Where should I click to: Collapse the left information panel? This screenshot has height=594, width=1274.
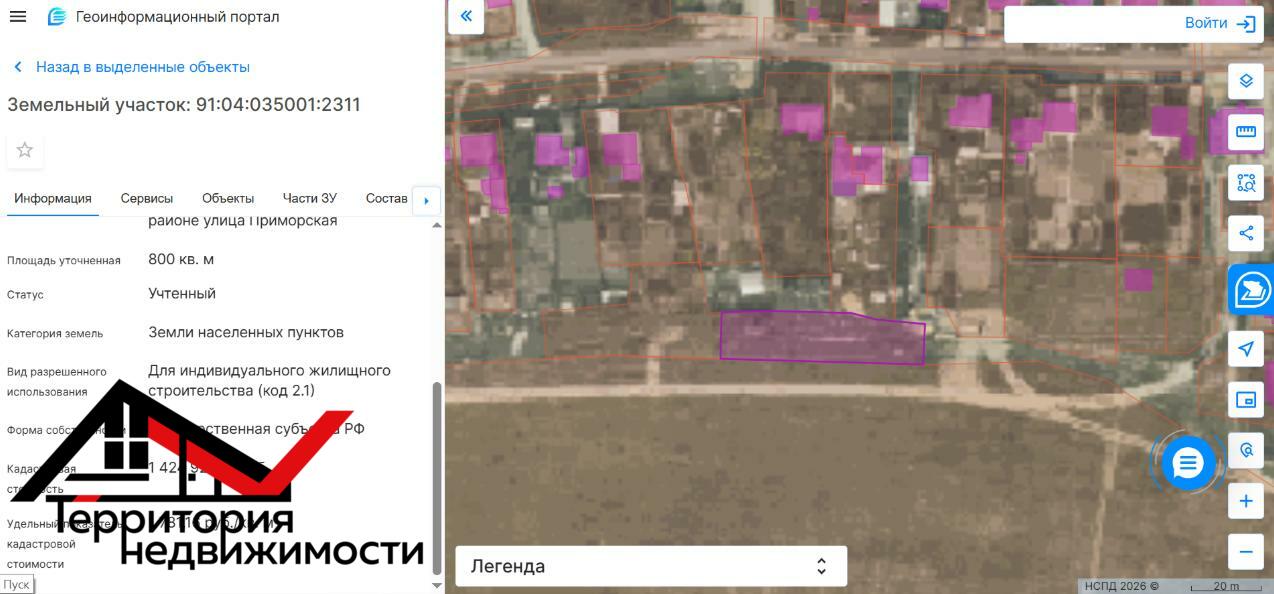(x=466, y=17)
